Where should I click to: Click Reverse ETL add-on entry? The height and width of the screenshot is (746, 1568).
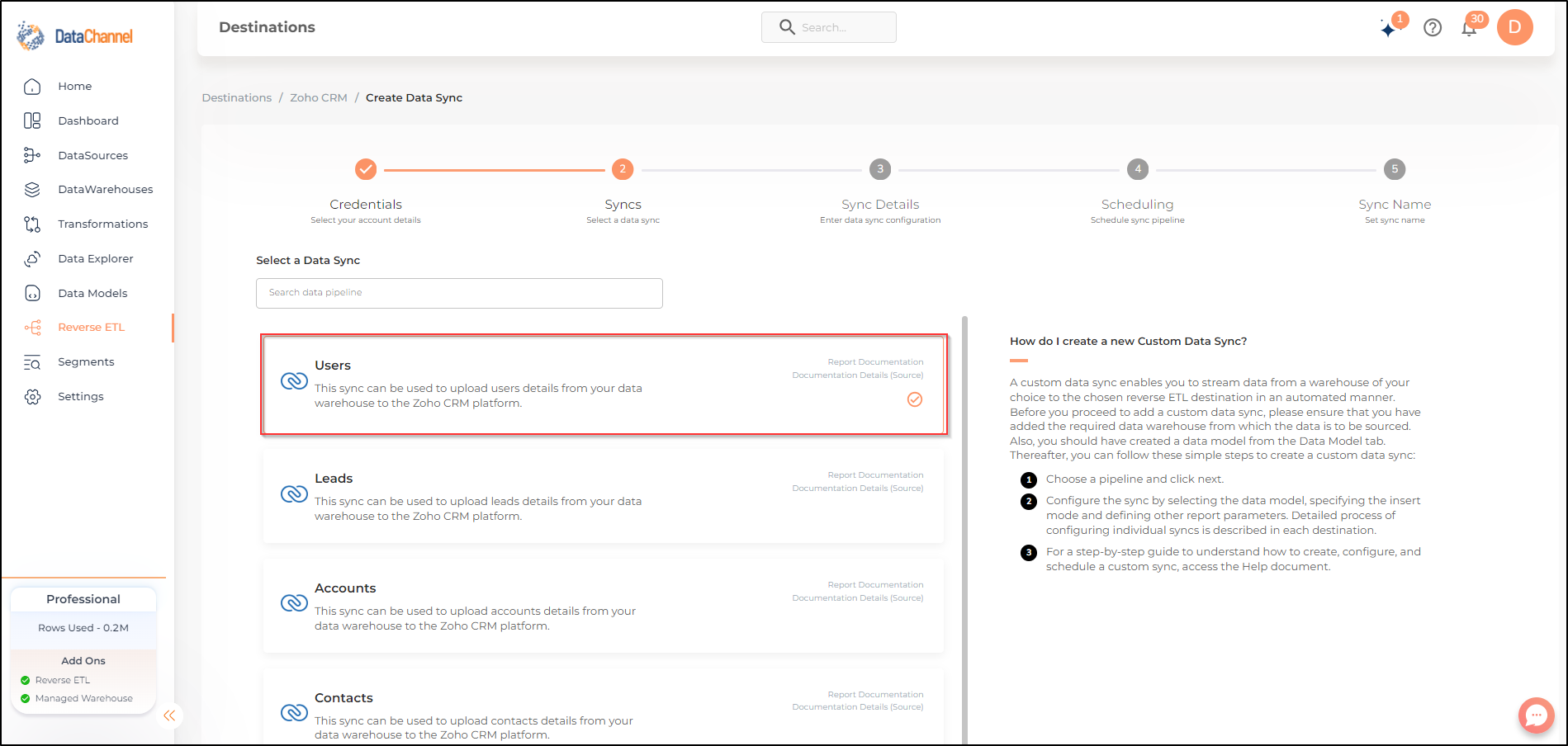point(55,680)
